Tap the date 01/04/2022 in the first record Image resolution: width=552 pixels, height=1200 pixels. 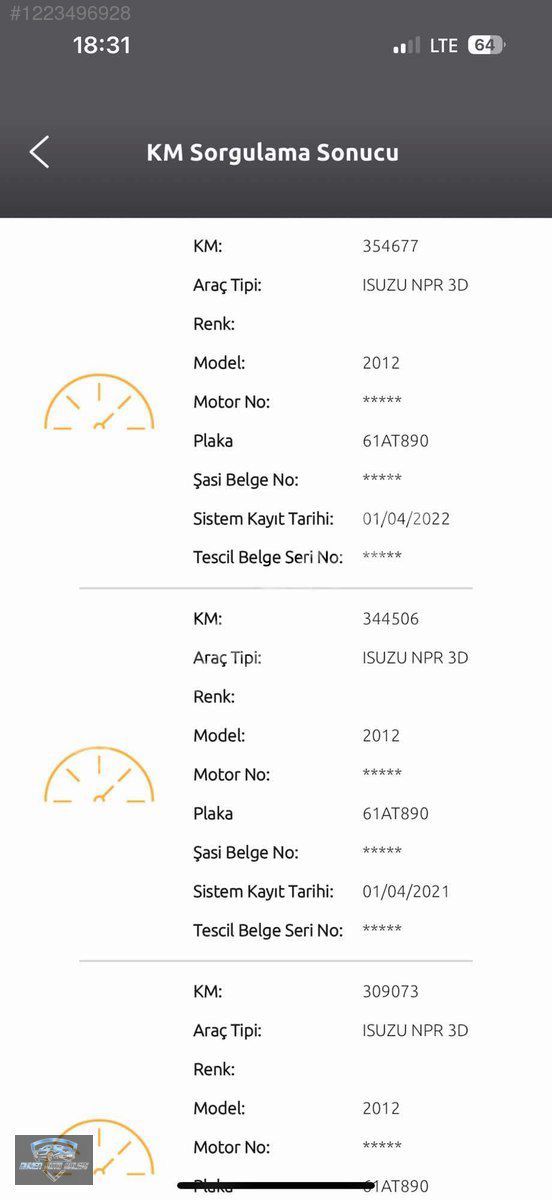click(x=406, y=519)
